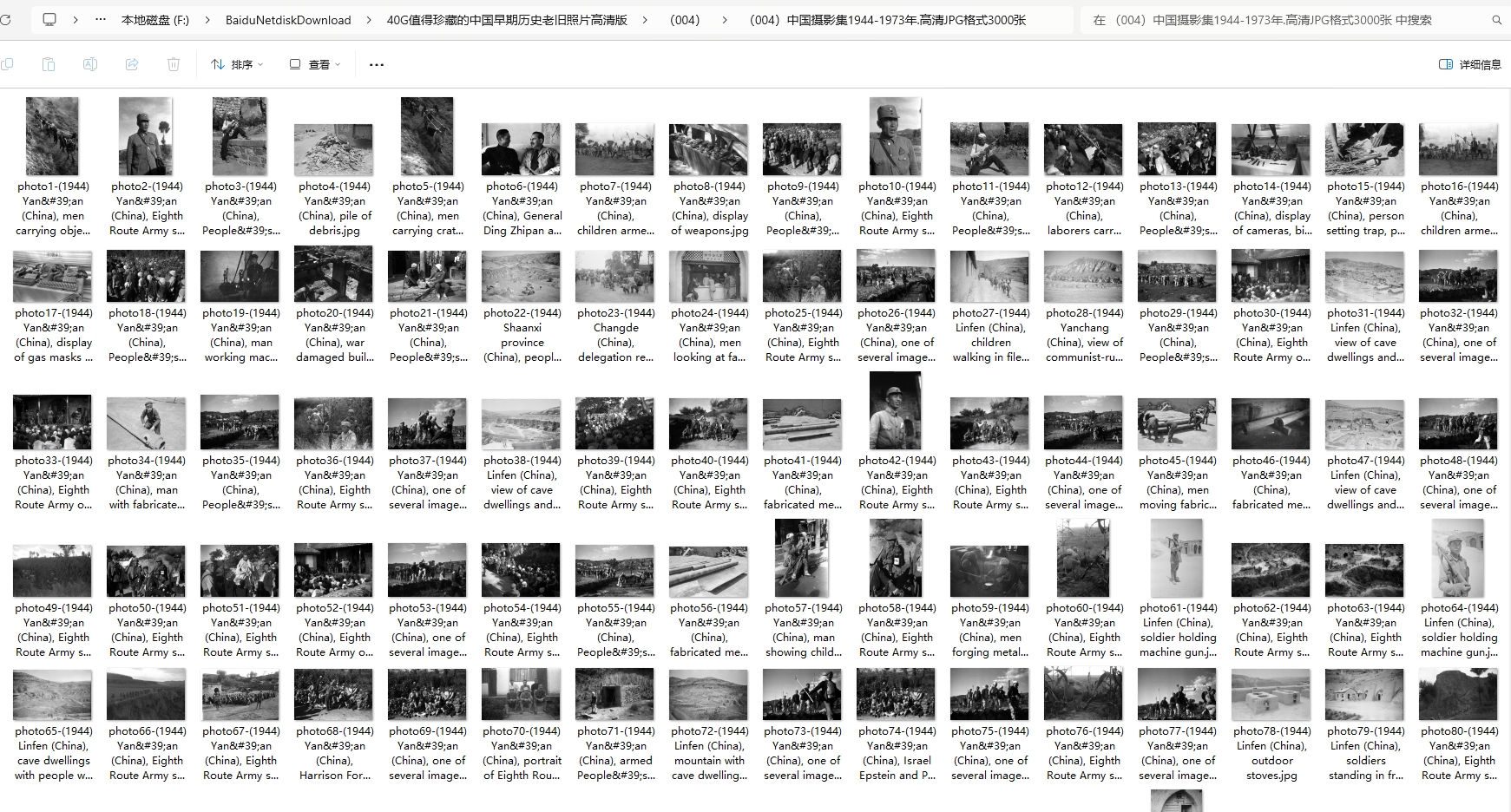
Task: Click the copy icon in the toolbar
Action: coord(7,64)
